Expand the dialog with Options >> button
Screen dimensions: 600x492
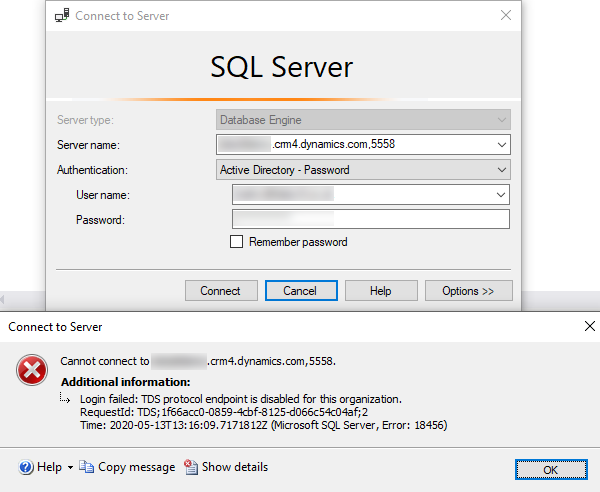467,291
